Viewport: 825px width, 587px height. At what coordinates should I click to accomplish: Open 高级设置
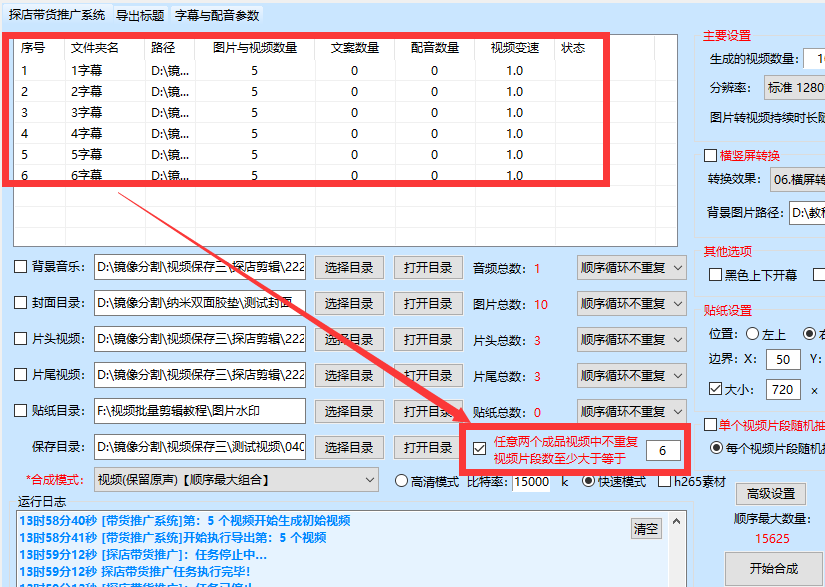pyautogui.click(x=771, y=493)
